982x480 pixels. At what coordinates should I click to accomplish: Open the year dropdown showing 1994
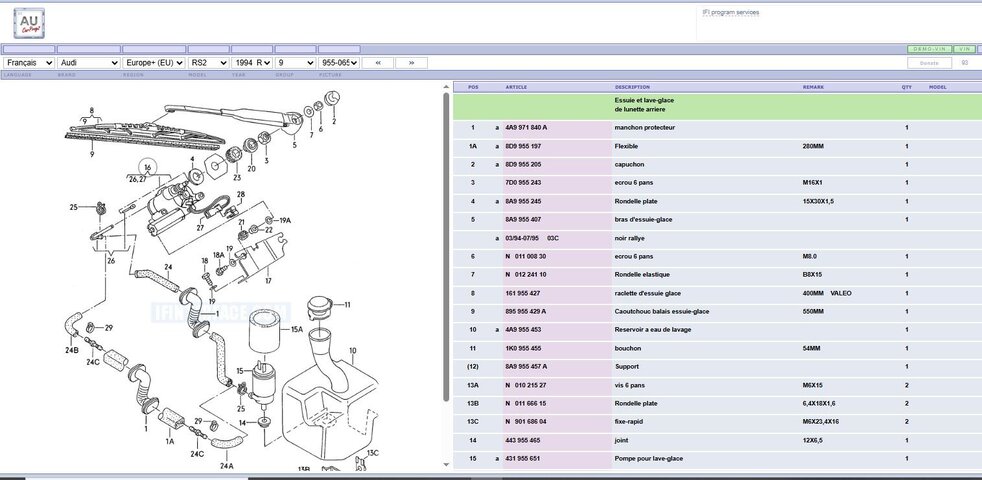click(x=252, y=63)
